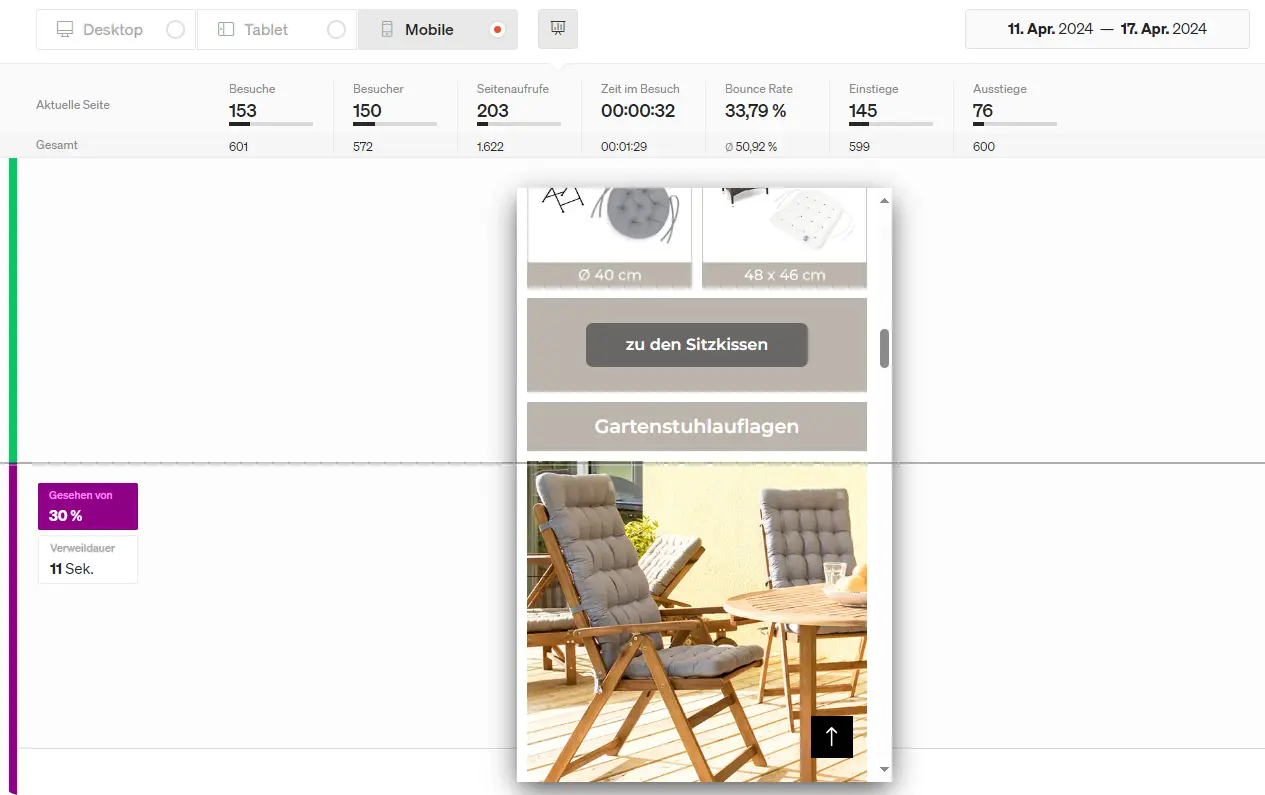The height and width of the screenshot is (795, 1265).
Task: Click the preview scrollbar up arrow
Action: (884, 201)
